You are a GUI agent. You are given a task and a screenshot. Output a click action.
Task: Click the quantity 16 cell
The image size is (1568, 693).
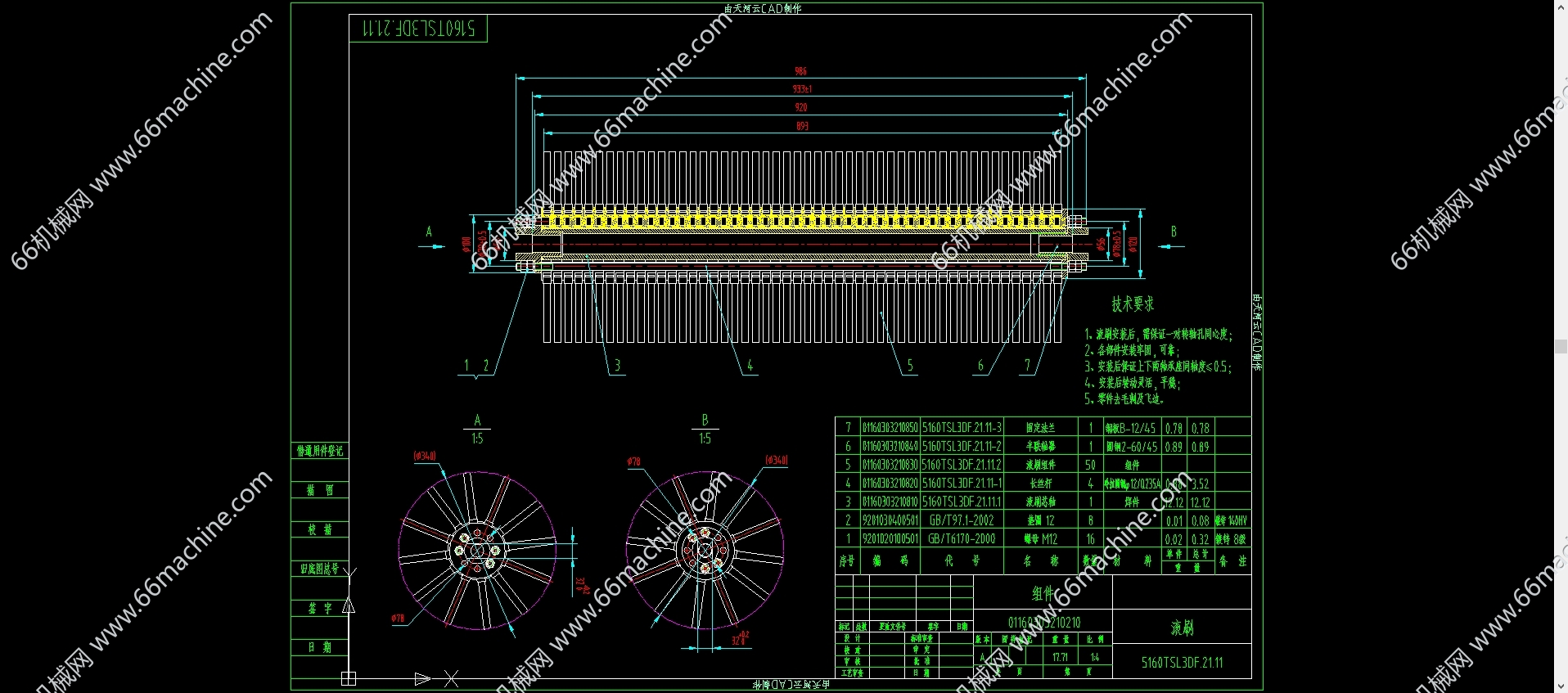tap(1090, 539)
